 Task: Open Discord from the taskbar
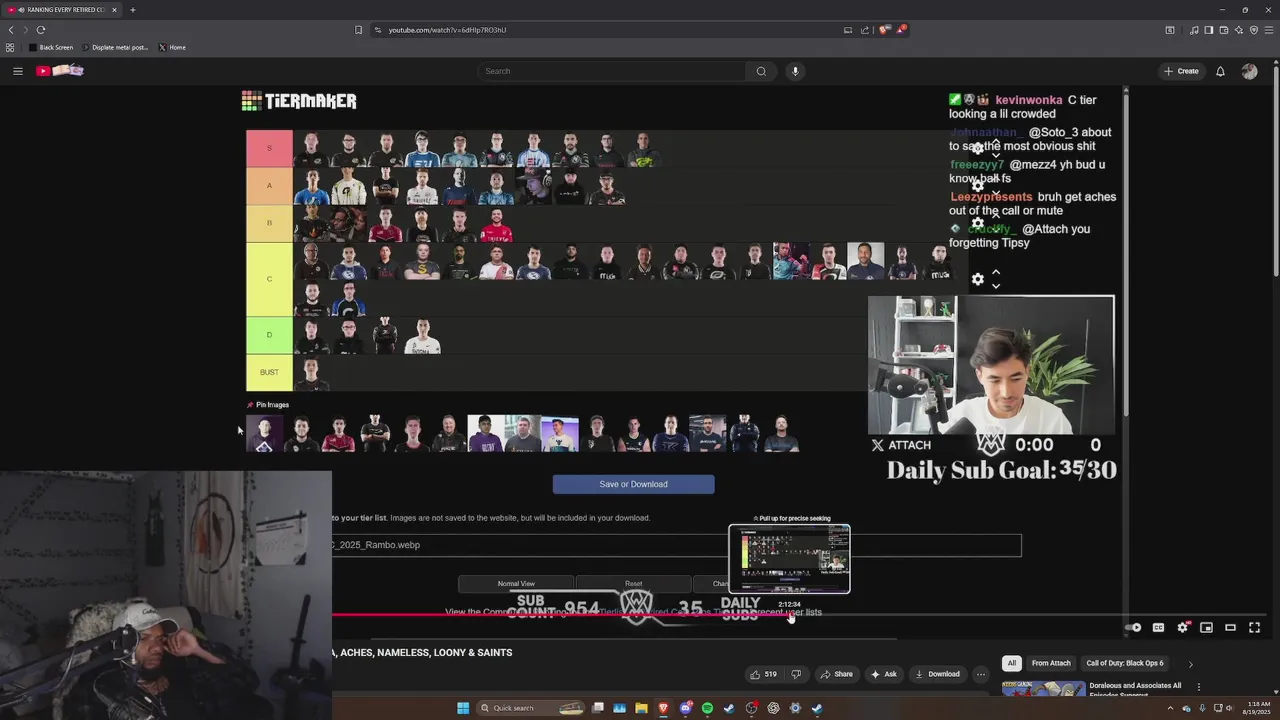686,708
